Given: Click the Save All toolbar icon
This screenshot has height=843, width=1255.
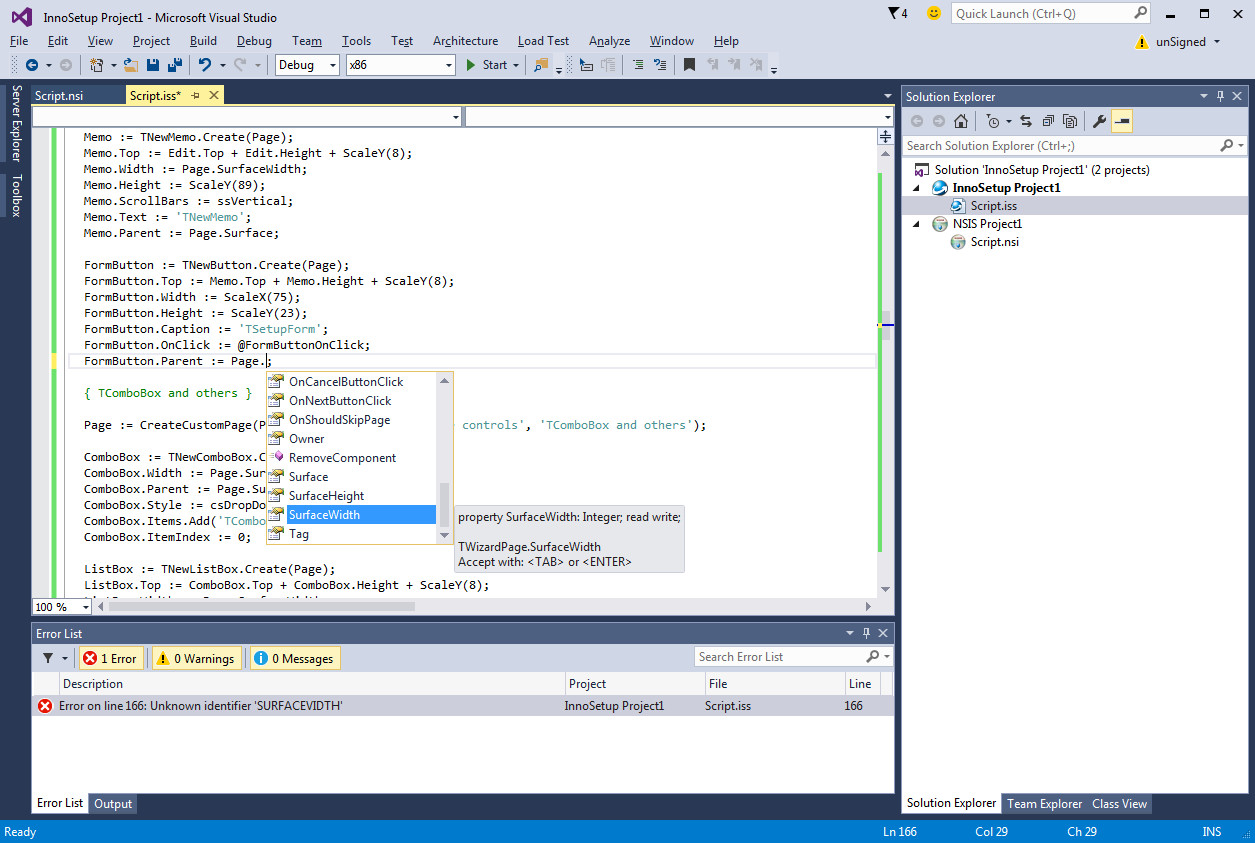Looking at the screenshot, I should point(174,65).
